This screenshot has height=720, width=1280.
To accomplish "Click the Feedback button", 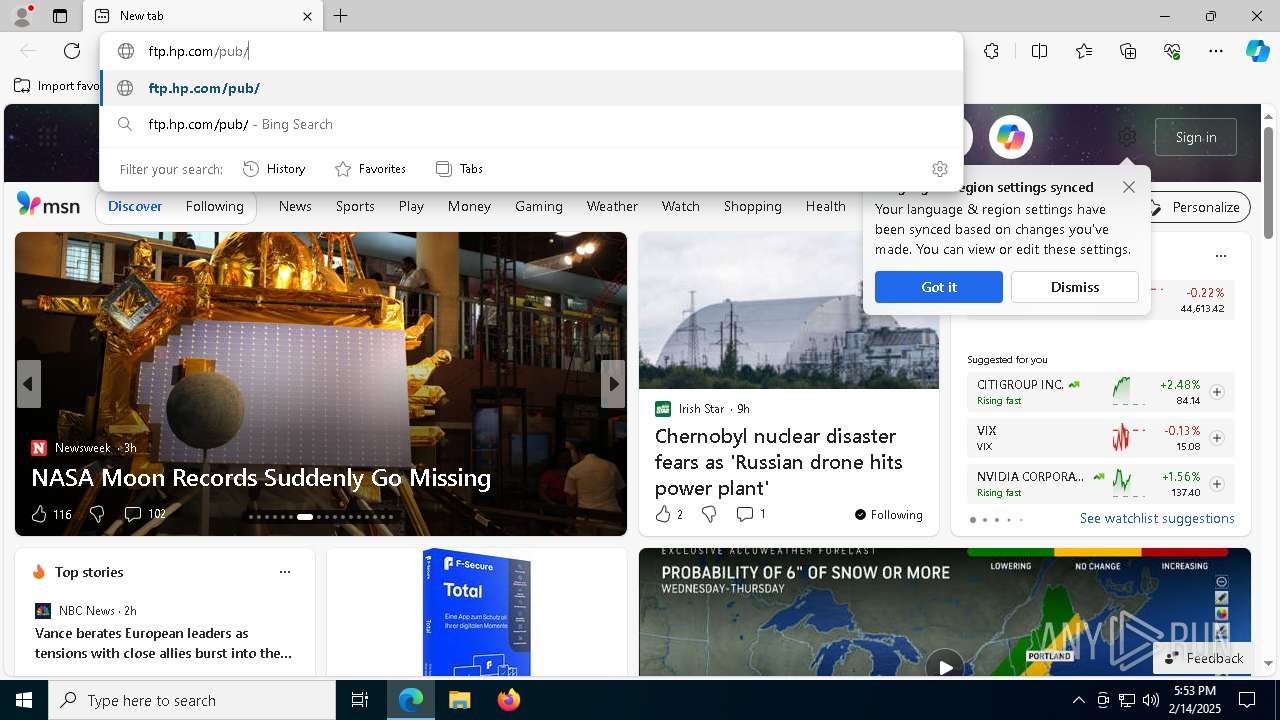I will [x=1203, y=658].
